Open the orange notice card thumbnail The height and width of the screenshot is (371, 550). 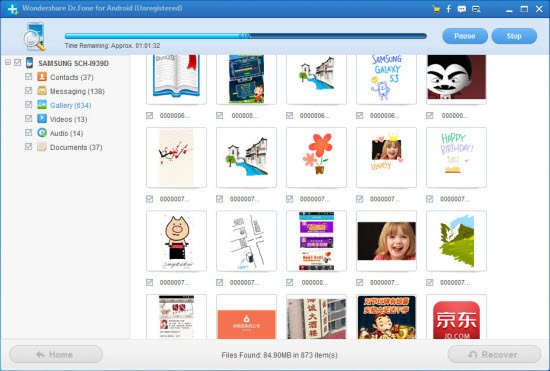[246, 317]
